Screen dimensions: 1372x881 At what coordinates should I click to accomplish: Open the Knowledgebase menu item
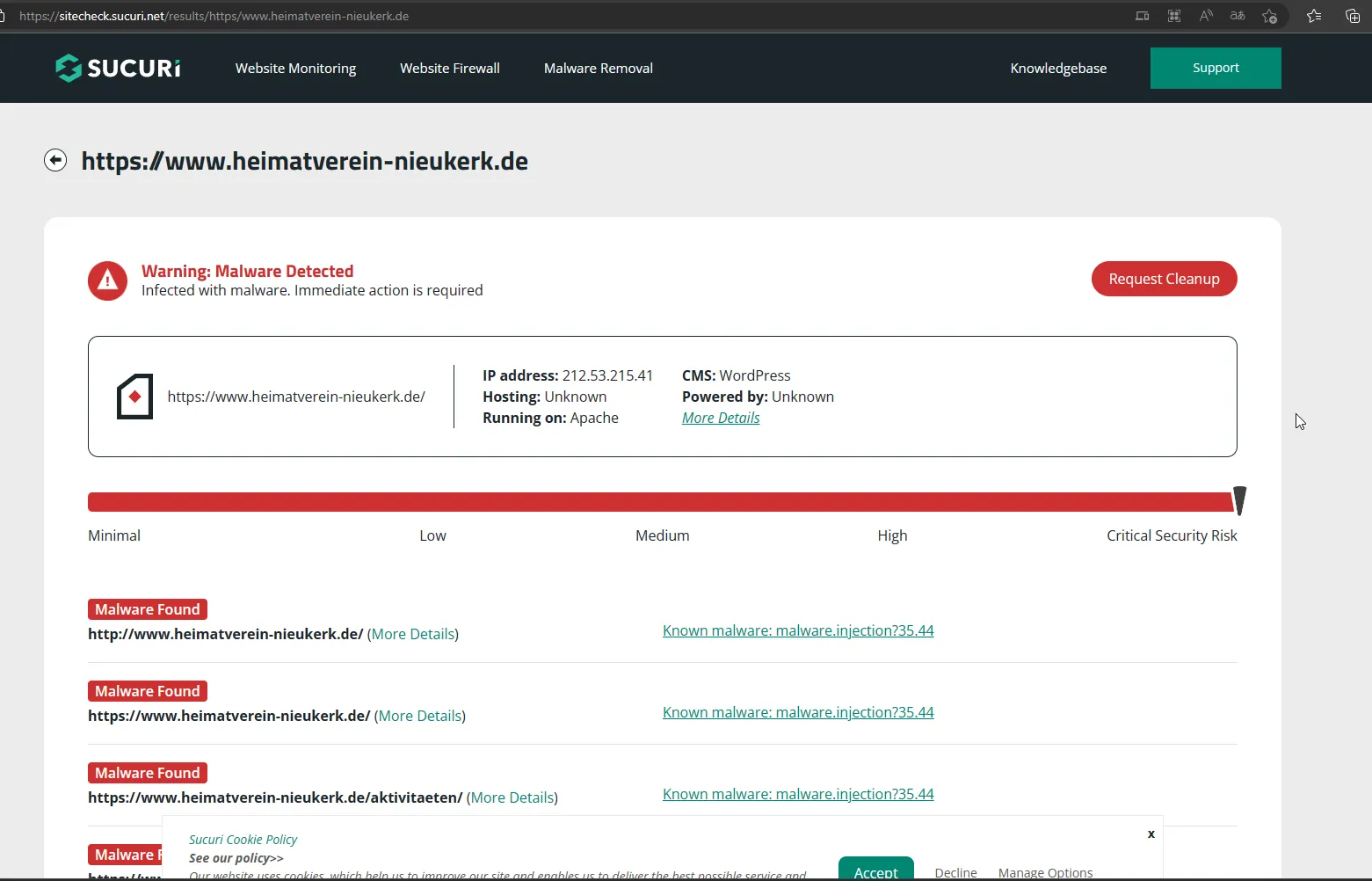[1058, 69]
